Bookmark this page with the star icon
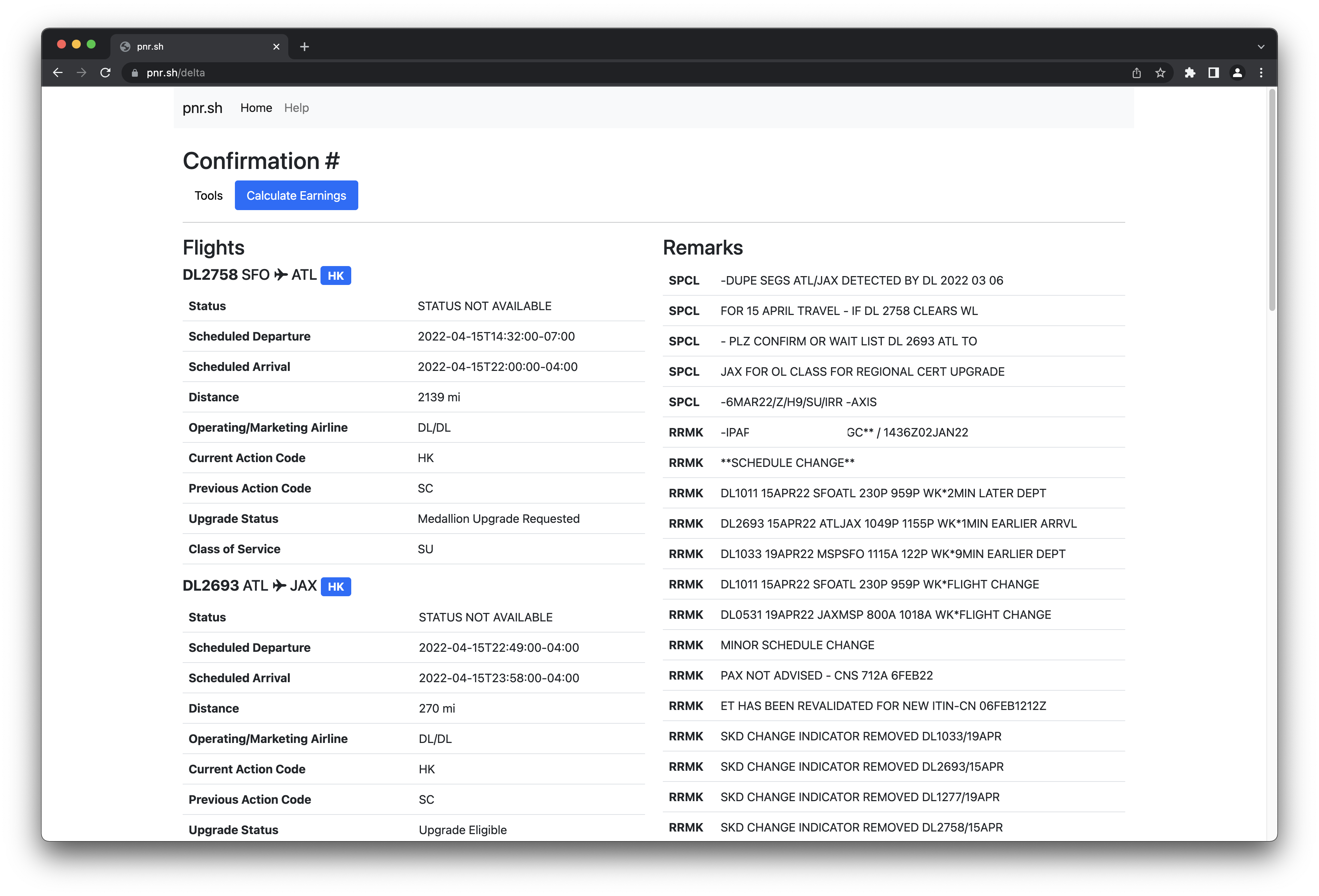 pyautogui.click(x=1160, y=73)
